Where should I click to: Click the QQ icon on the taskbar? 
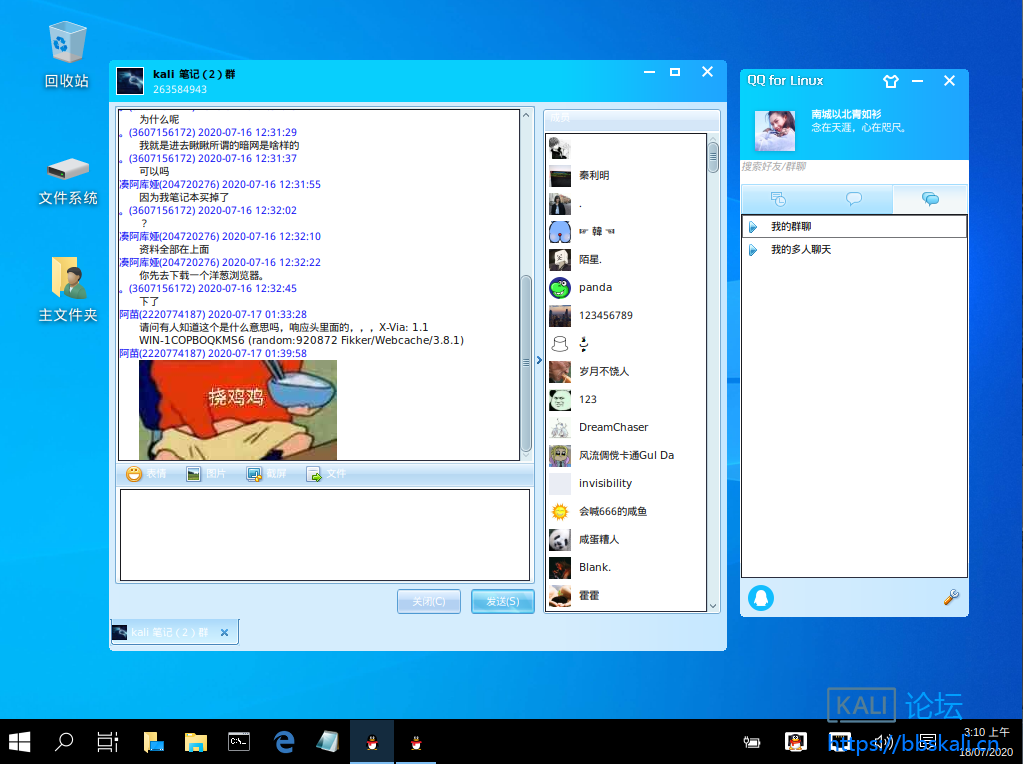coord(371,741)
